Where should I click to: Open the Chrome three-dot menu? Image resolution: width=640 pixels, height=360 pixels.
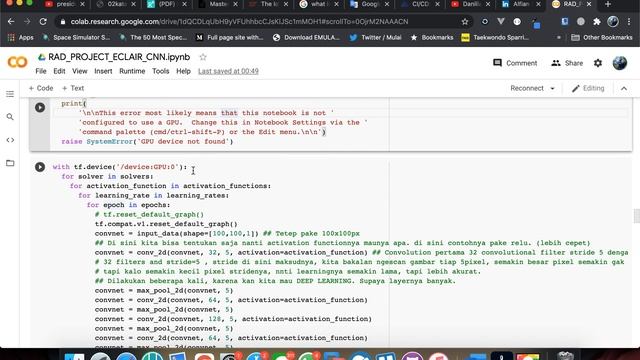click(629, 22)
